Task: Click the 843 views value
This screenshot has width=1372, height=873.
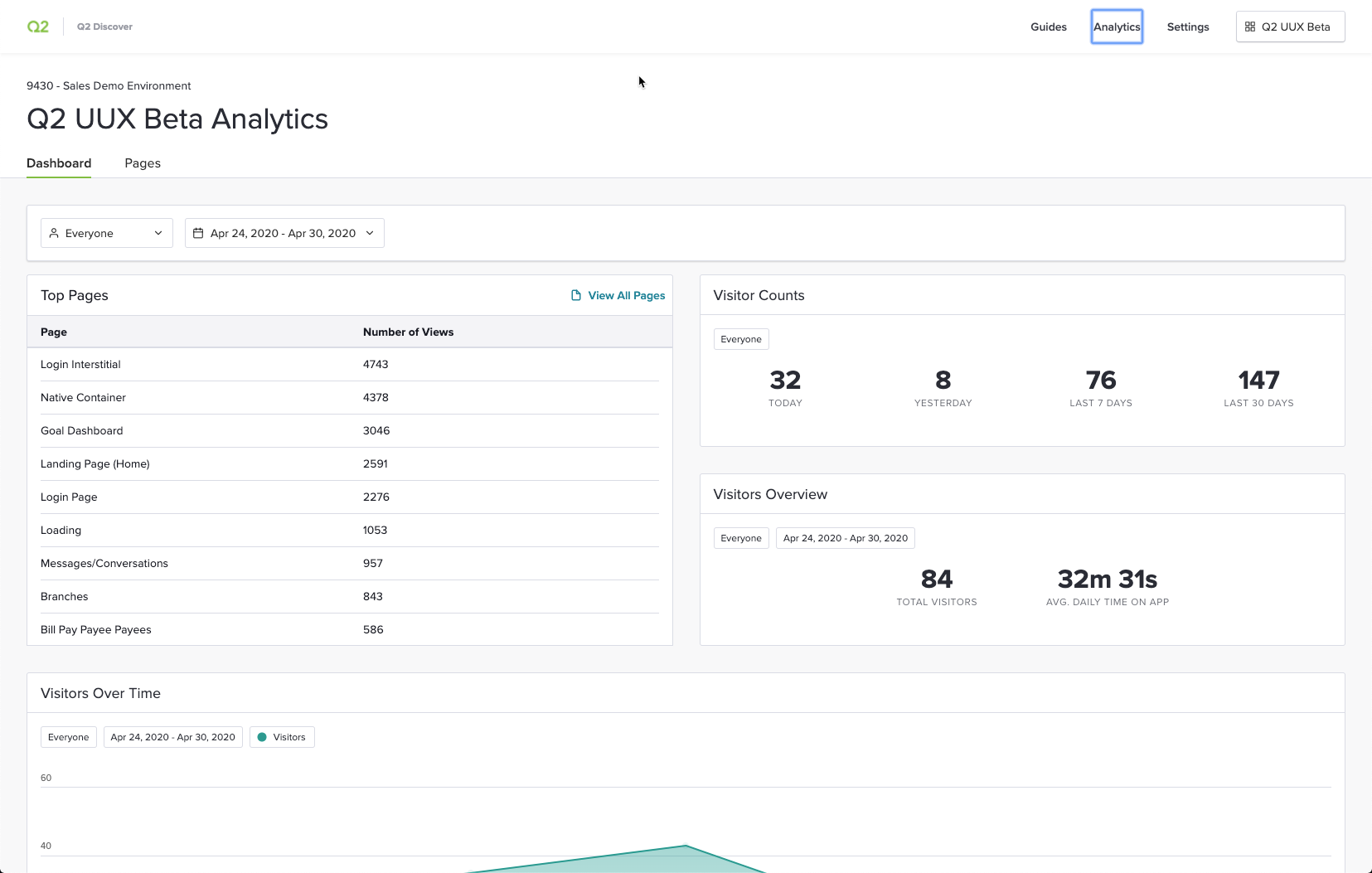Action: [x=373, y=597]
